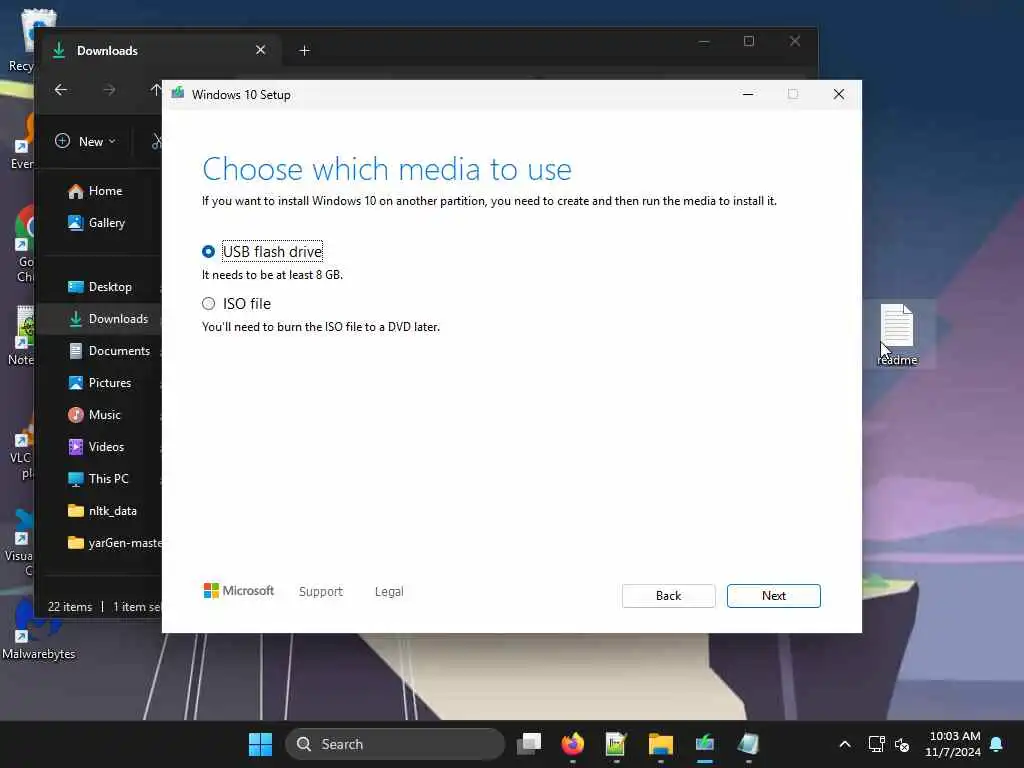
Task: Click the Microsoft logo in setup footer
Action: pos(239,591)
